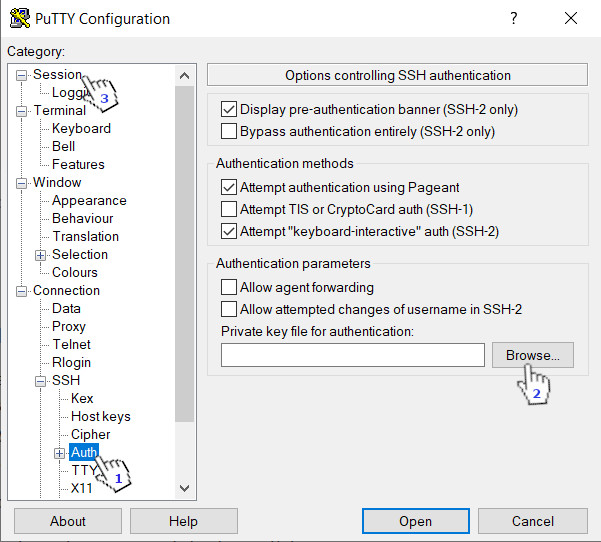Select Session category
Screen dimensions: 601x542
click(x=57, y=74)
